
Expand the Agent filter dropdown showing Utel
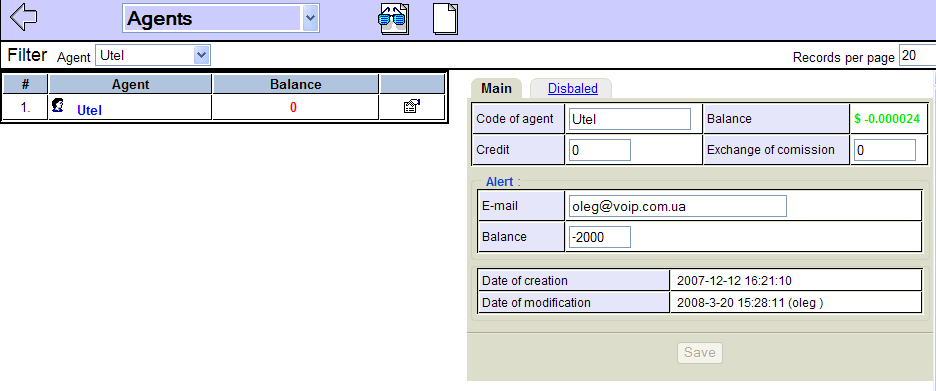pos(153,56)
